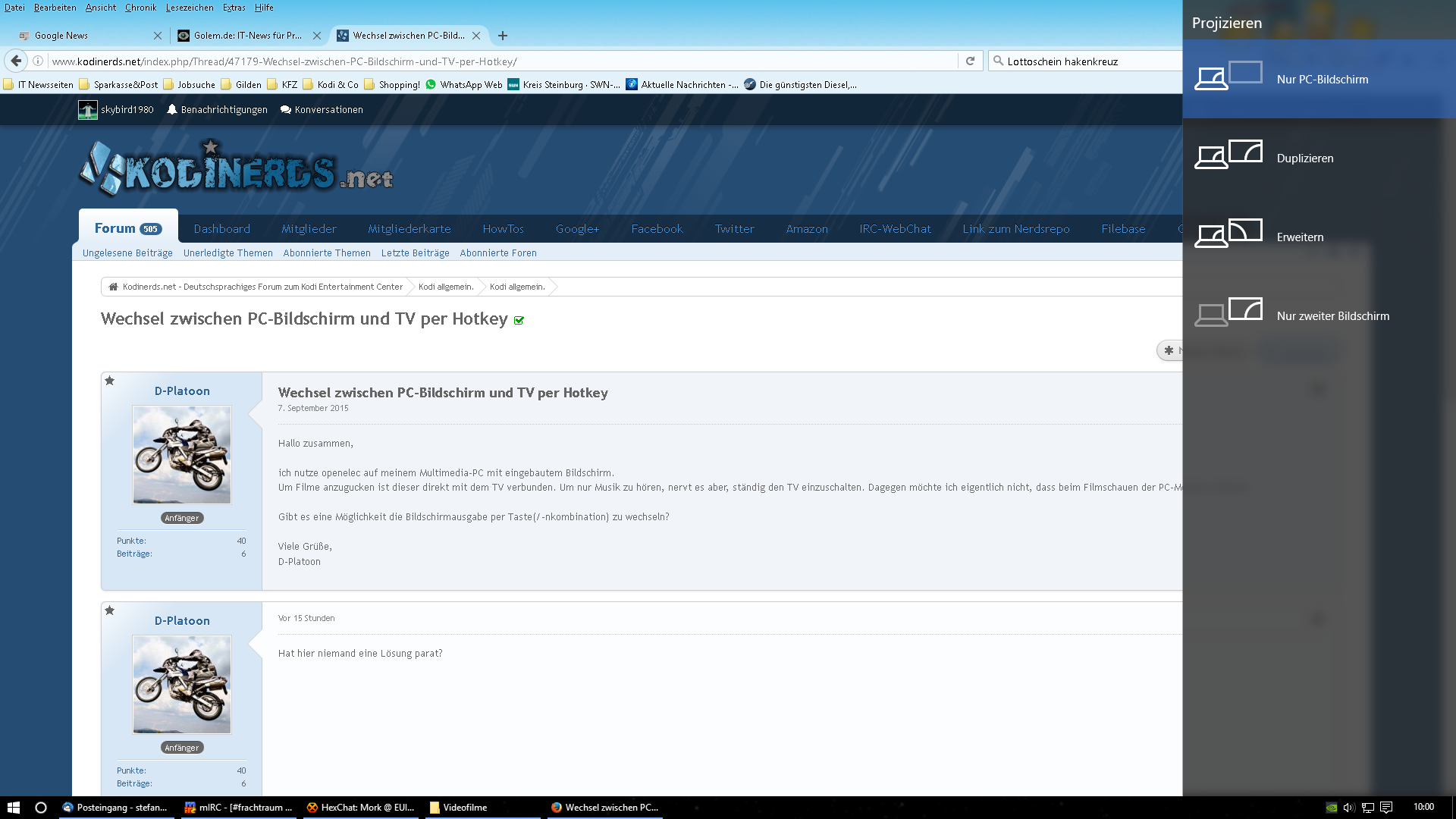Open Abonnierte Foren
Image resolution: width=1456 pixels, height=819 pixels.
point(497,253)
